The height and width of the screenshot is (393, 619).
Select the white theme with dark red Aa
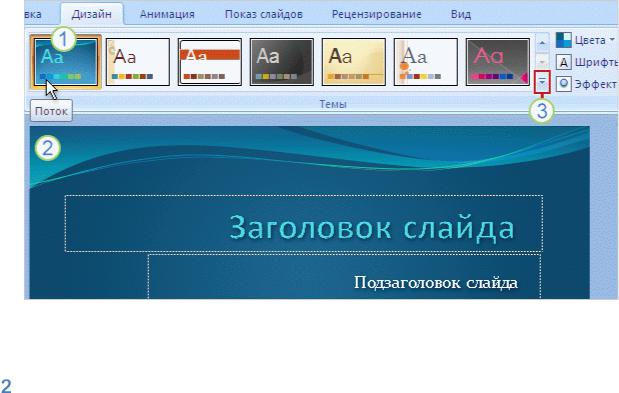[138, 62]
